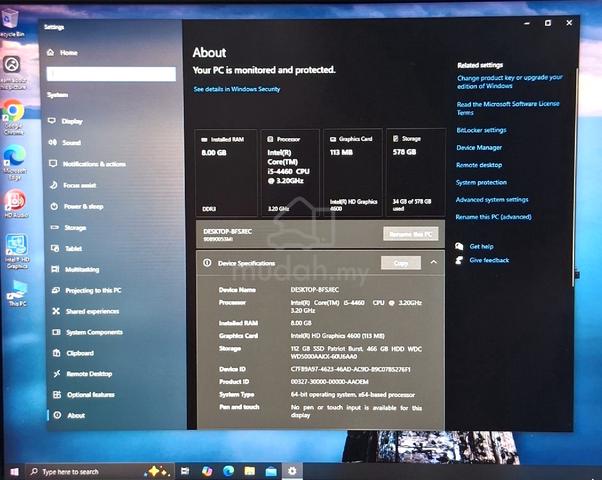The width and height of the screenshot is (602, 480).
Task: Read the Microsoft Software License Terms
Action: (x=508, y=108)
